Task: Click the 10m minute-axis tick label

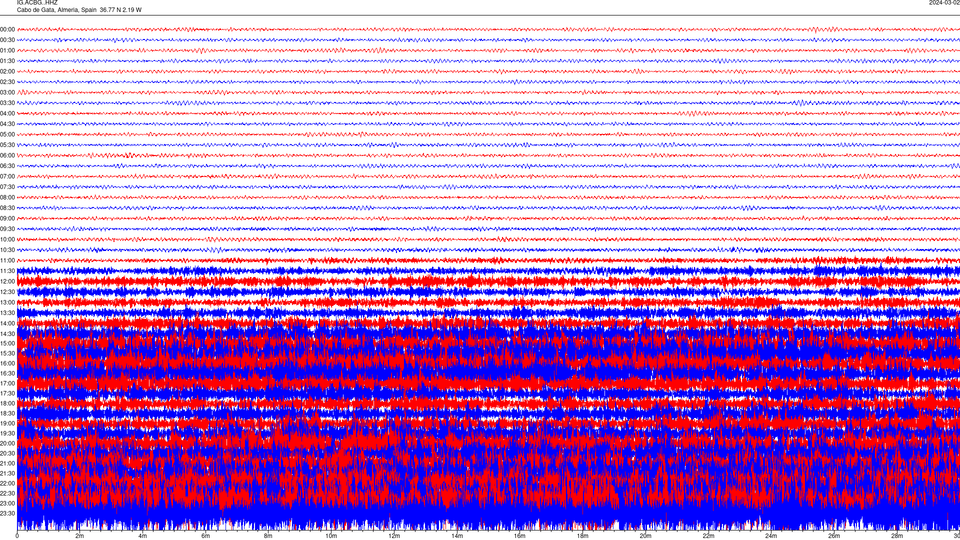Action: point(331,536)
